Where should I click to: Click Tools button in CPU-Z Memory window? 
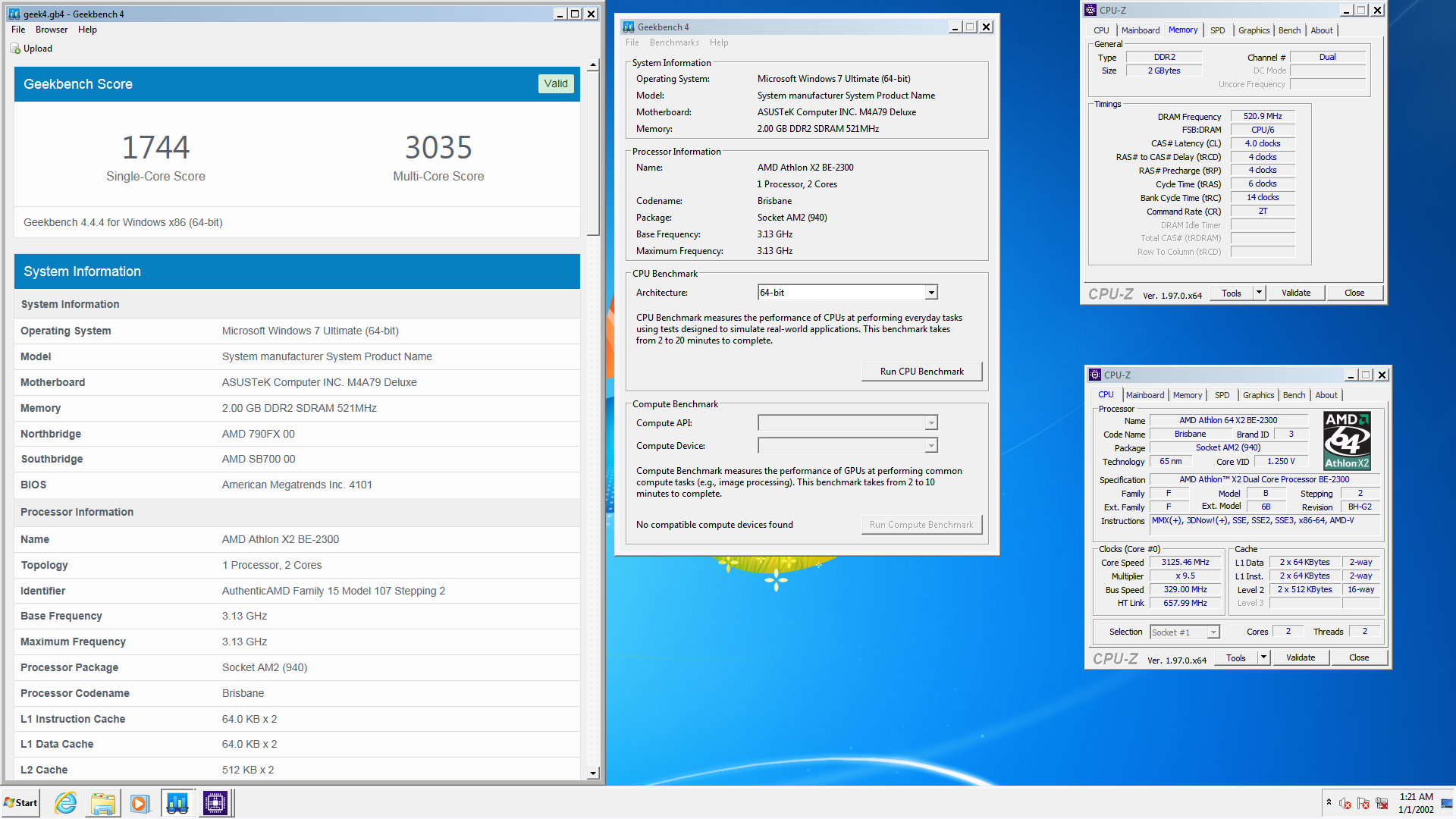pos(1232,293)
